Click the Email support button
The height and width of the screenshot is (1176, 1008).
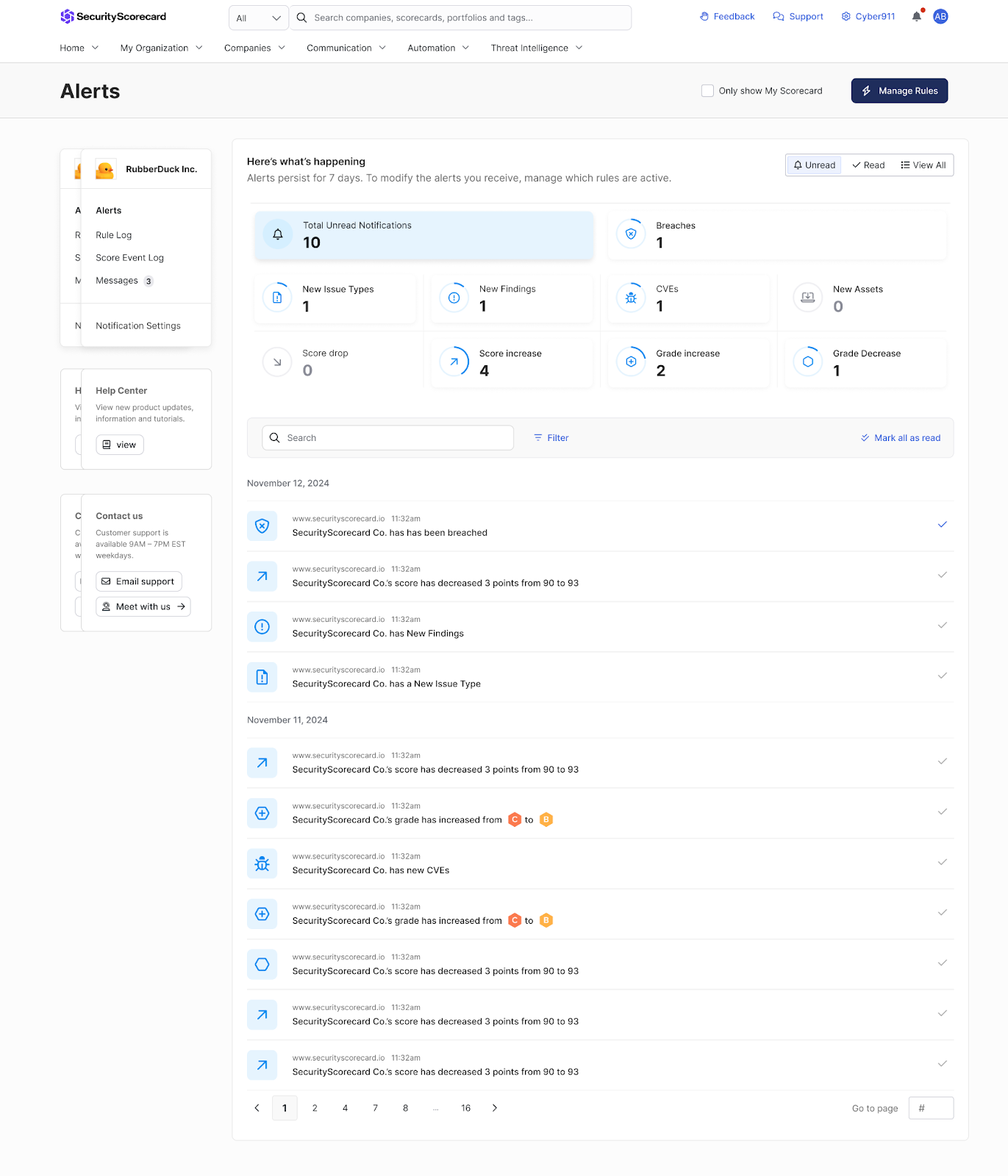pos(138,581)
